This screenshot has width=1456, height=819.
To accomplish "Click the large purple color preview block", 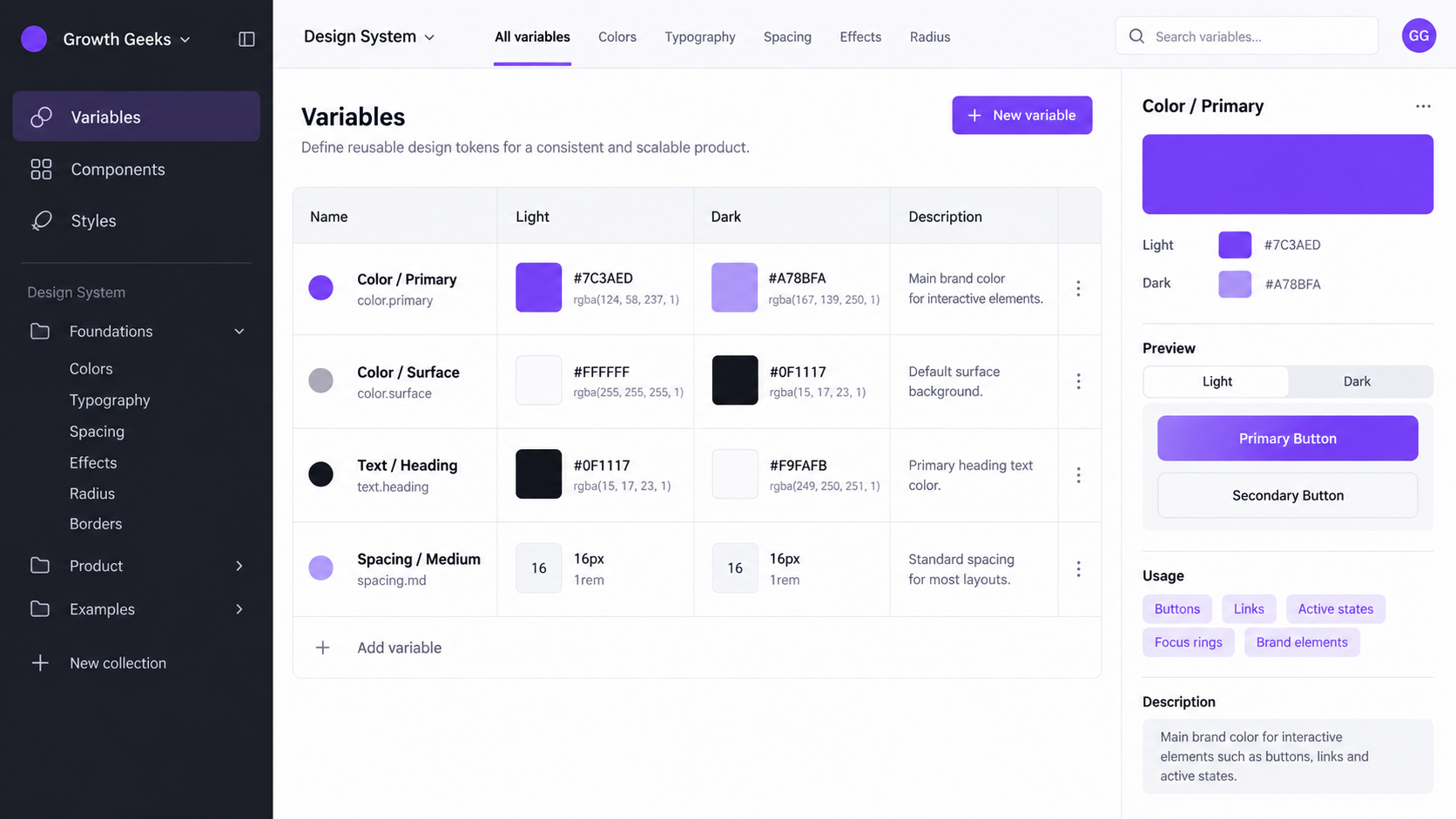I will [x=1287, y=174].
